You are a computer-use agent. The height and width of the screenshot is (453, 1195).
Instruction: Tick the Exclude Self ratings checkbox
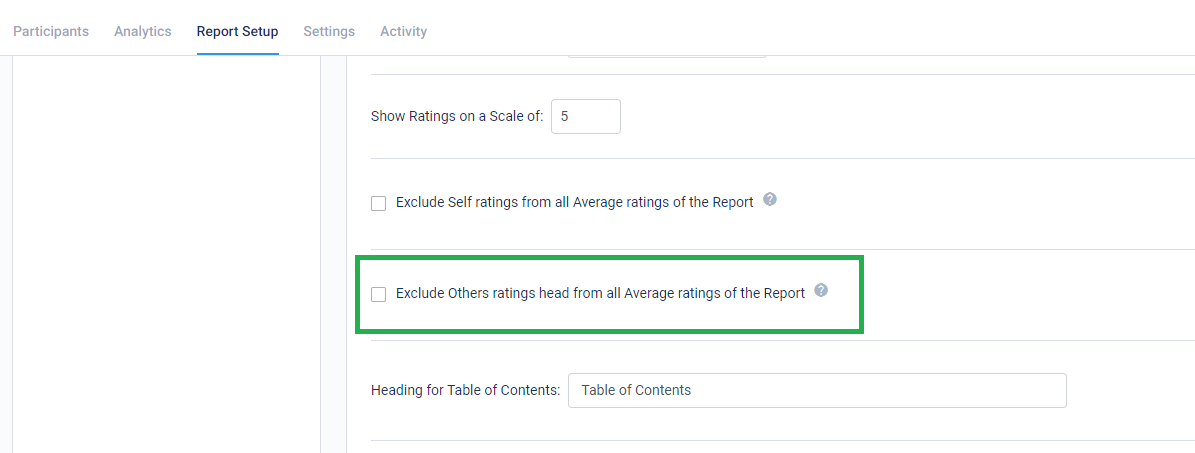coord(378,204)
